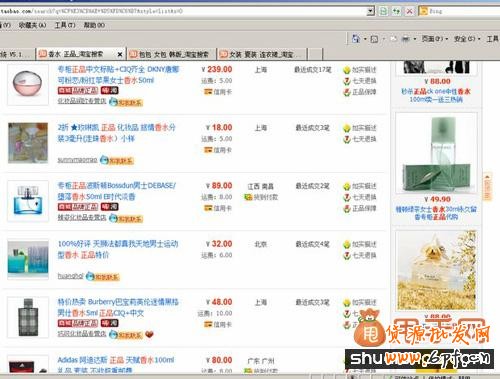The width and height of the screenshot is (500, 379).
Task: Click 如实描述 icon in the ¥18.00 row
Action: [x=347, y=128]
